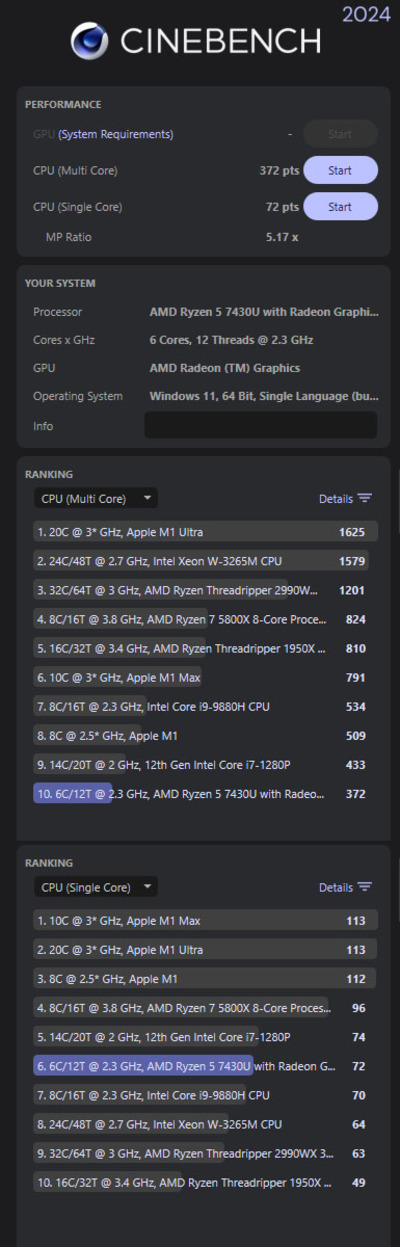Select the Intel Xeon W-3265M entry scoring 1579
The width and height of the screenshot is (400, 1247).
pyautogui.click(x=205, y=562)
